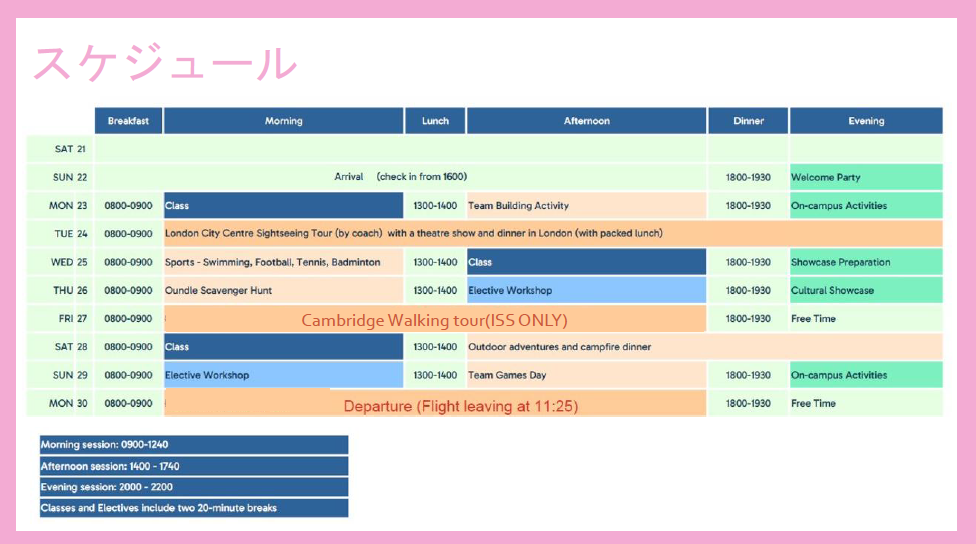
Task: Click the Afternoon column header
Action: click(586, 121)
